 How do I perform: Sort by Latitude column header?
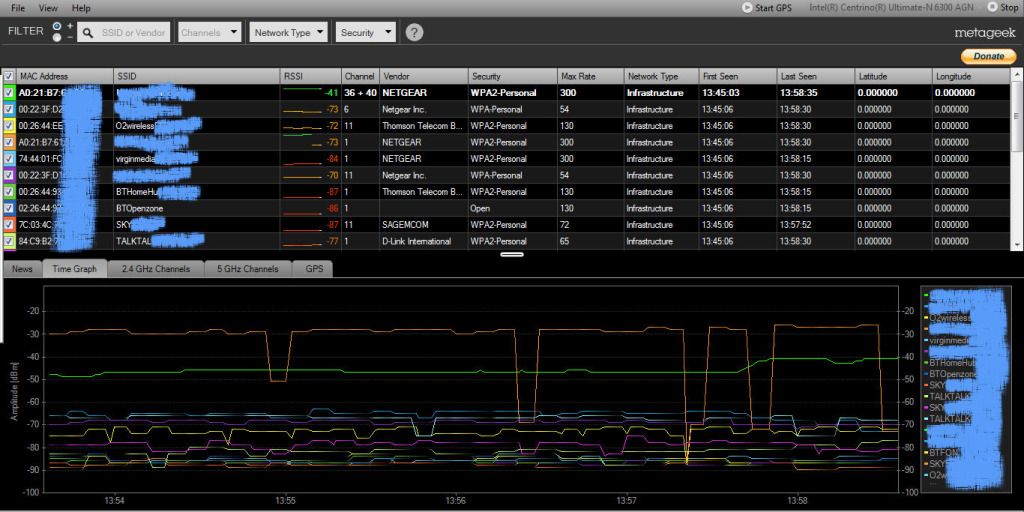click(x=892, y=76)
